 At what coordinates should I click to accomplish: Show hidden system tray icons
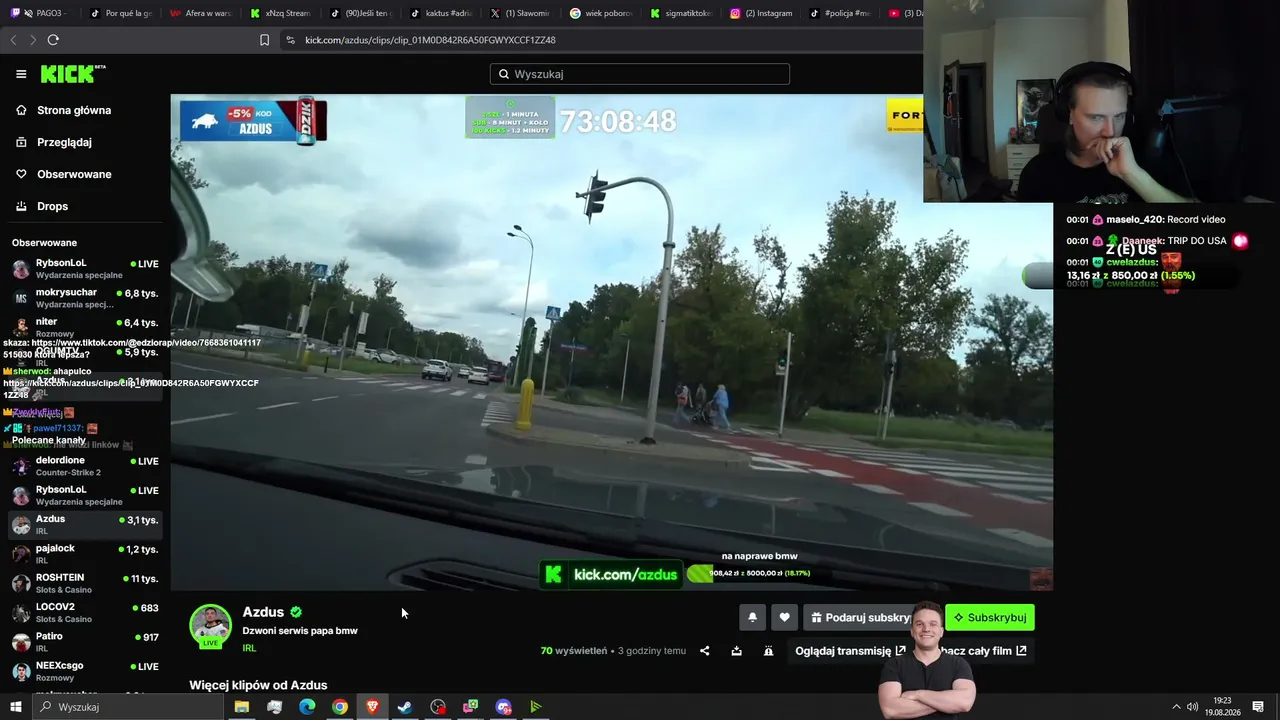click(1176, 707)
